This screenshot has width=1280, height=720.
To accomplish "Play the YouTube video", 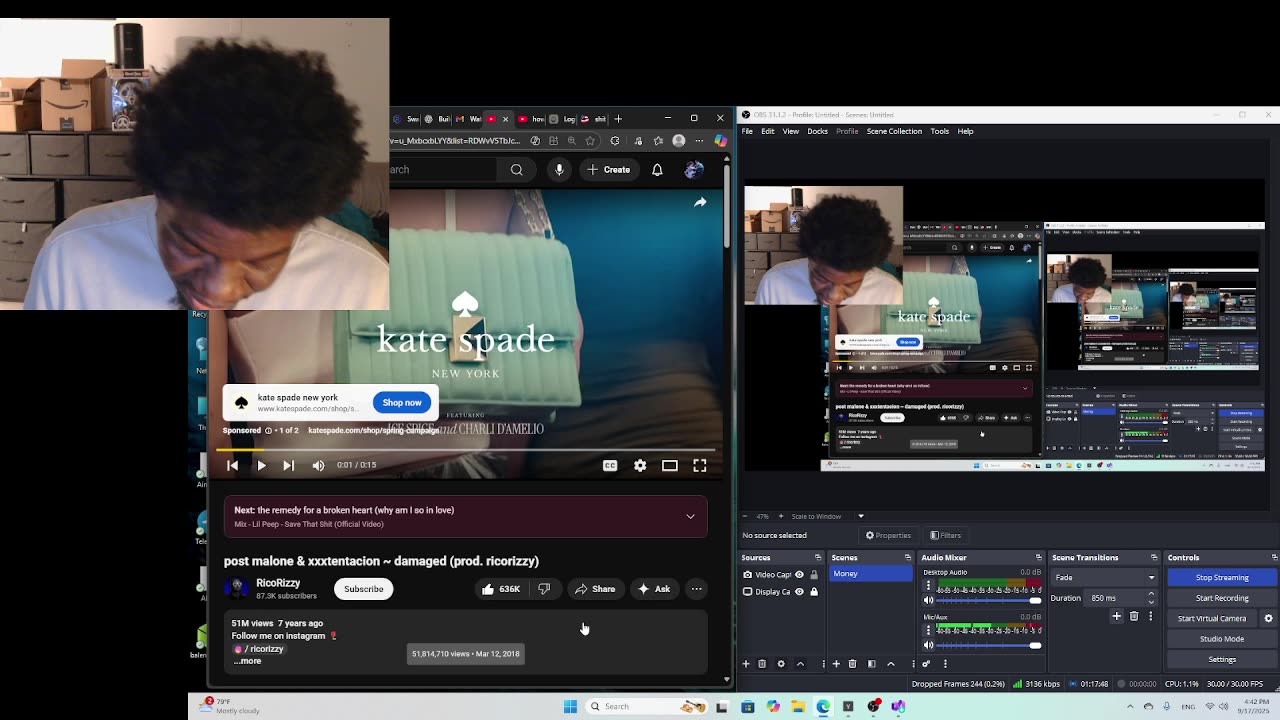I will point(261,465).
